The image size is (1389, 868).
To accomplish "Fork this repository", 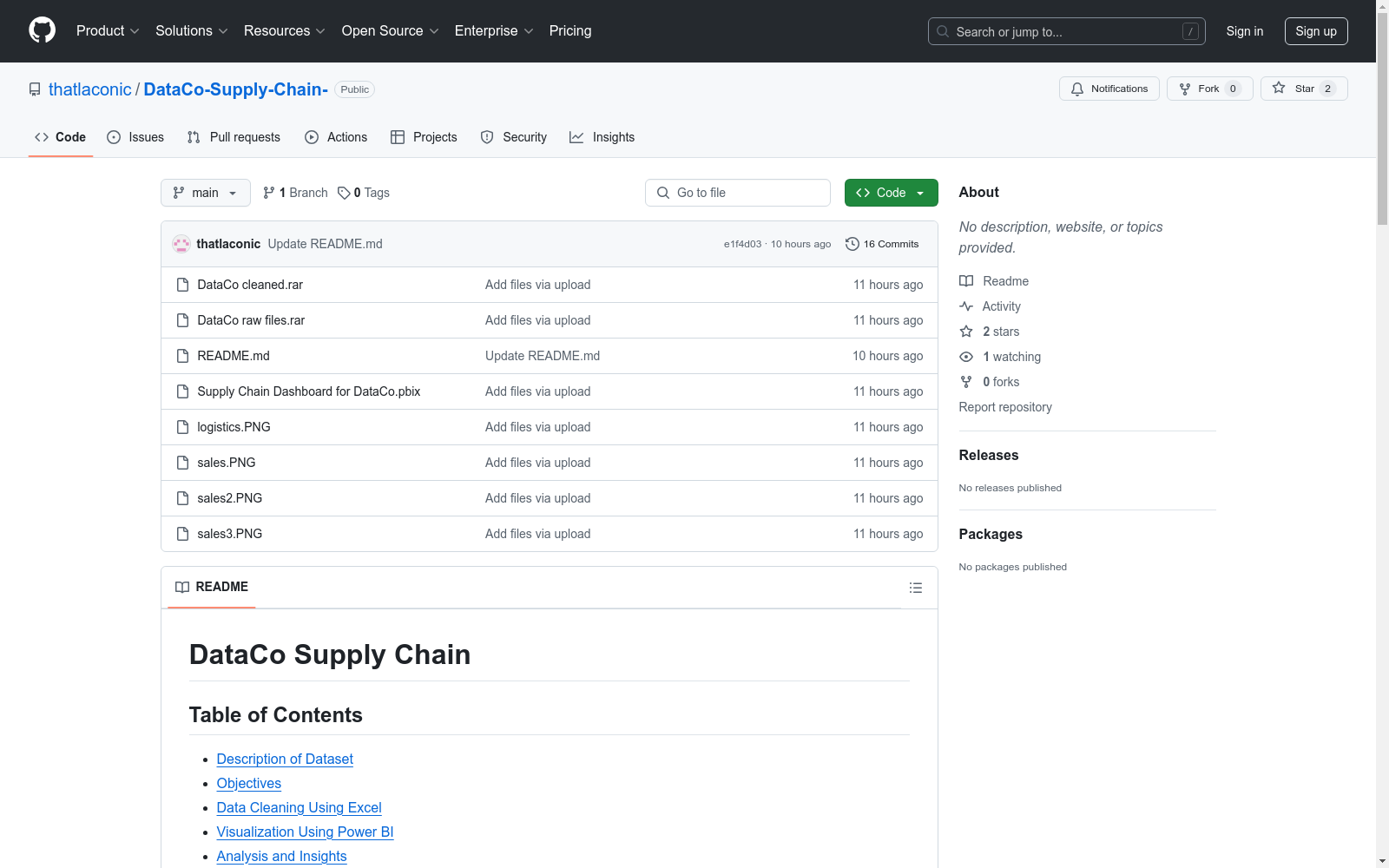I will tap(1209, 89).
